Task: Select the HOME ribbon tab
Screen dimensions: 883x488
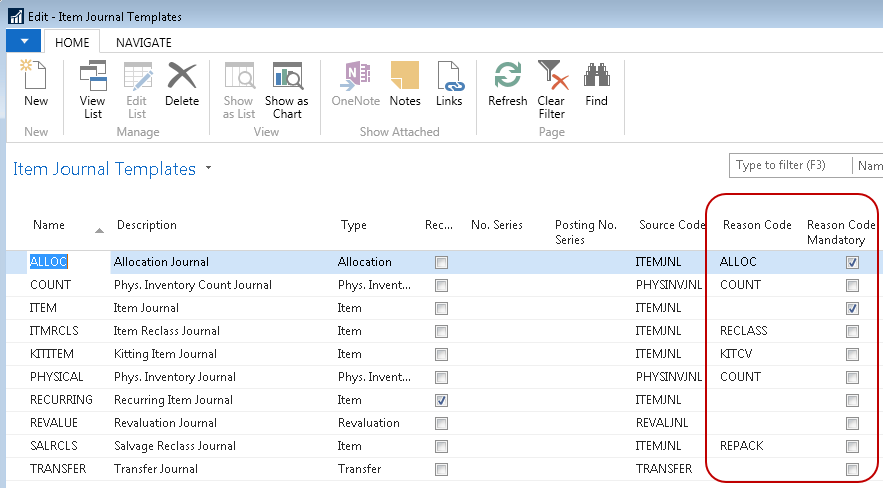Action: 72,42
